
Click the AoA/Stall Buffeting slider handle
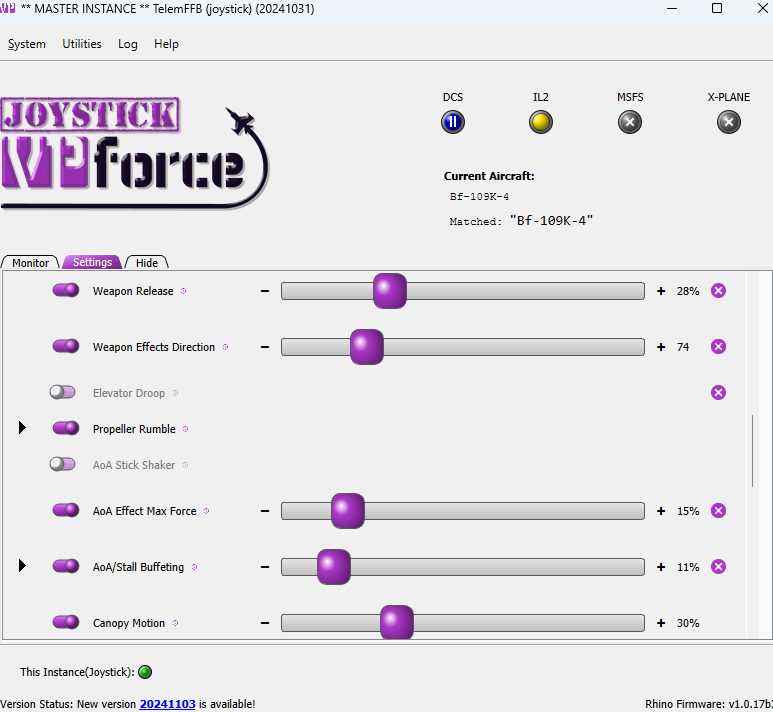(334, 567)
